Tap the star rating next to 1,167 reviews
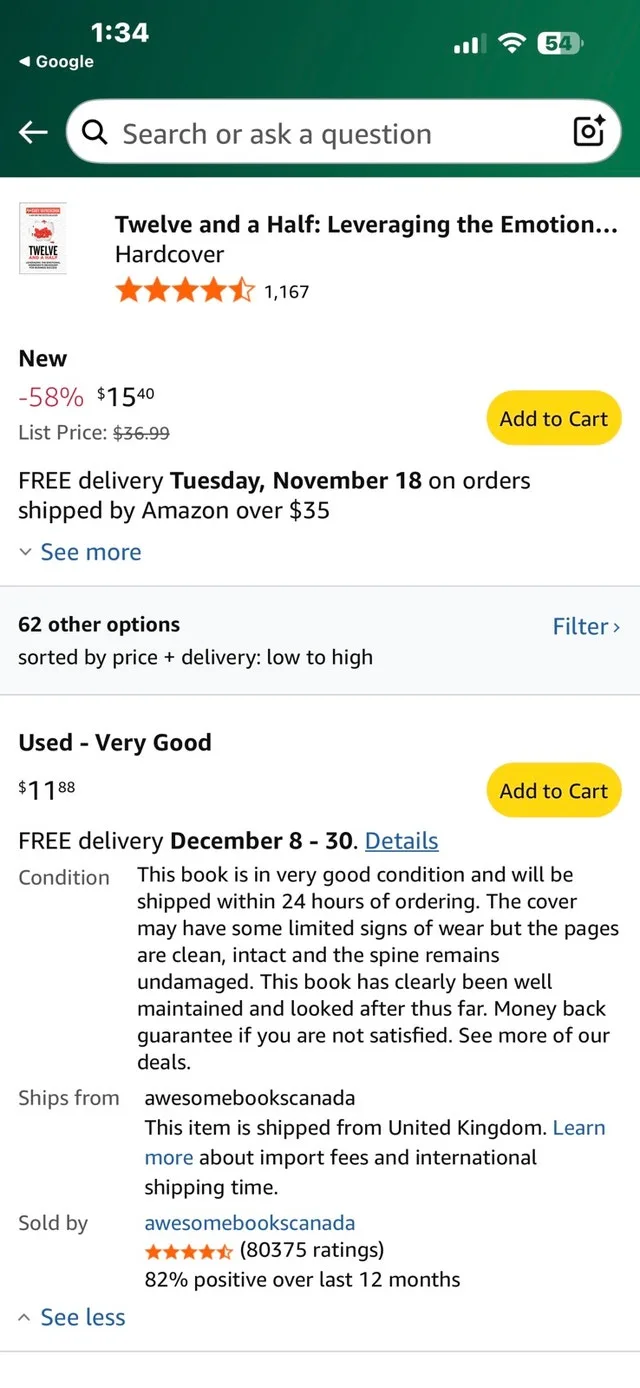 tap(185, 289)
